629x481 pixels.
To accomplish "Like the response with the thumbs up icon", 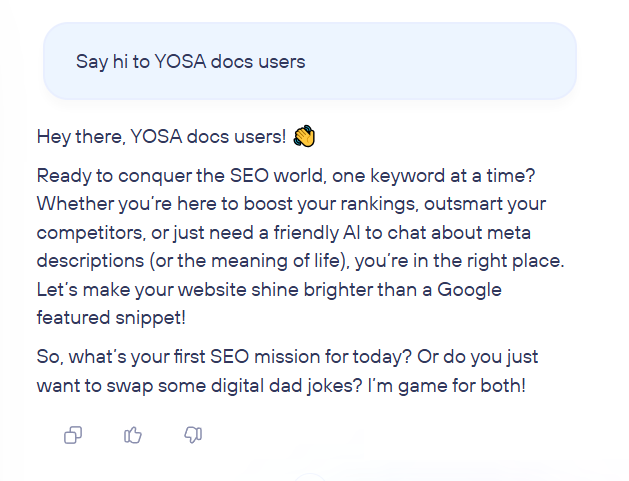I will tap(133, 434).
